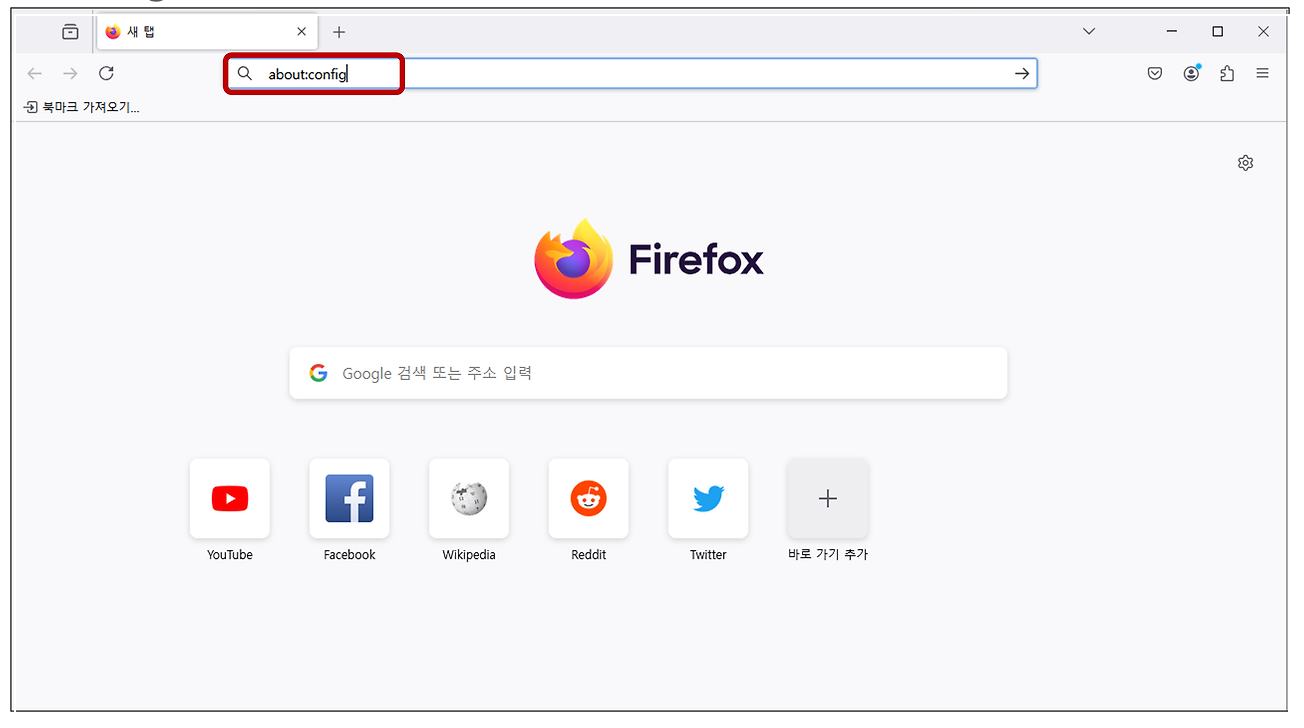This screenshot has height=728, width=1304.
Task: Open the Pocket save icon
Action: coord(1155,73)
